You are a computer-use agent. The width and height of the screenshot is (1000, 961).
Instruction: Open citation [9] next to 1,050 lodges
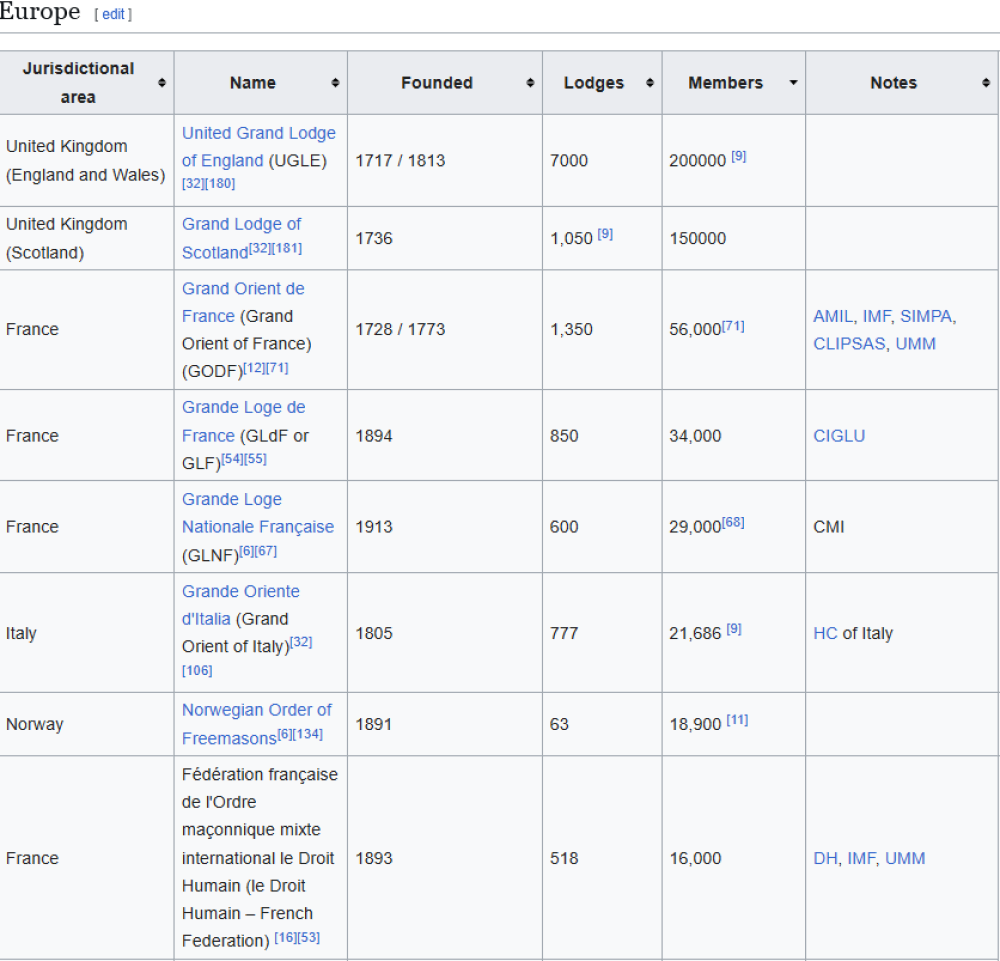click(x=605, y=234)
